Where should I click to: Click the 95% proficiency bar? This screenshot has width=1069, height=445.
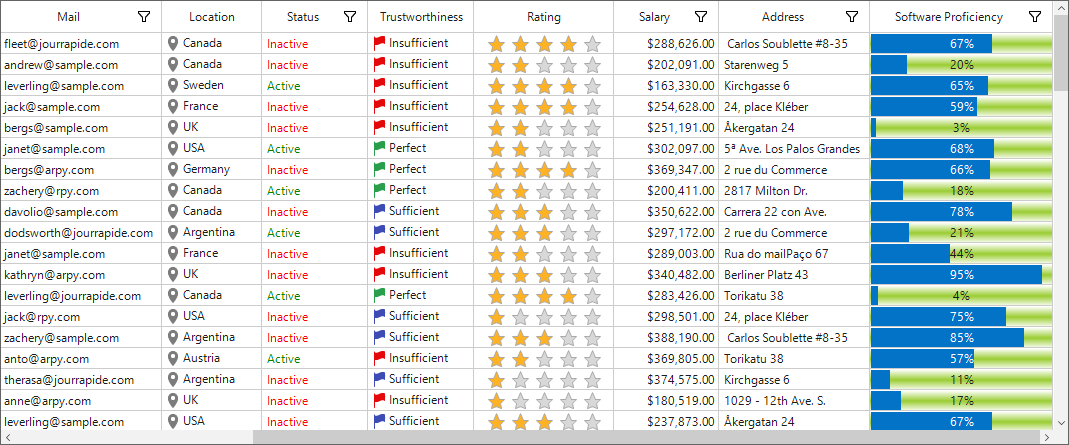(961, 275)
